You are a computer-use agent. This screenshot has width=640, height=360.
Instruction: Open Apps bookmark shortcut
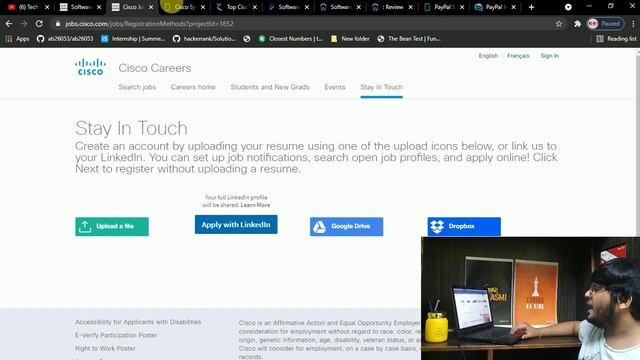coord(17,39)
